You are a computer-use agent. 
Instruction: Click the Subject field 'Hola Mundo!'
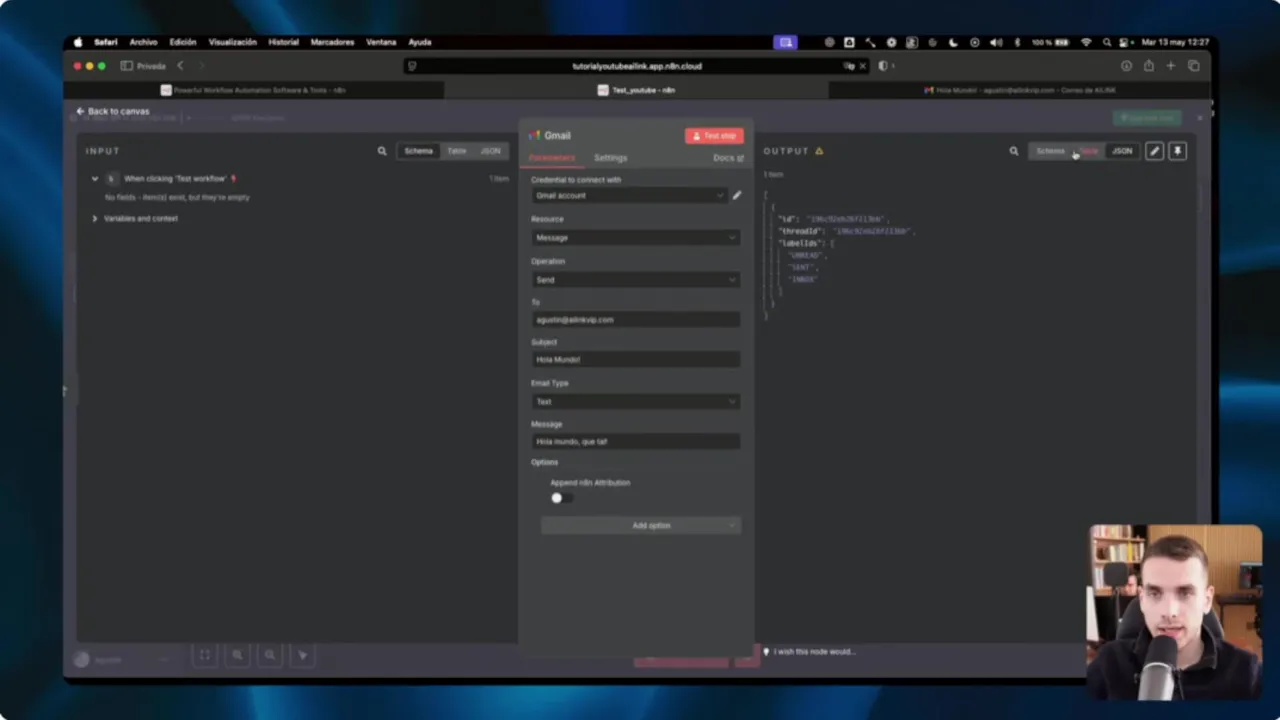636,360
